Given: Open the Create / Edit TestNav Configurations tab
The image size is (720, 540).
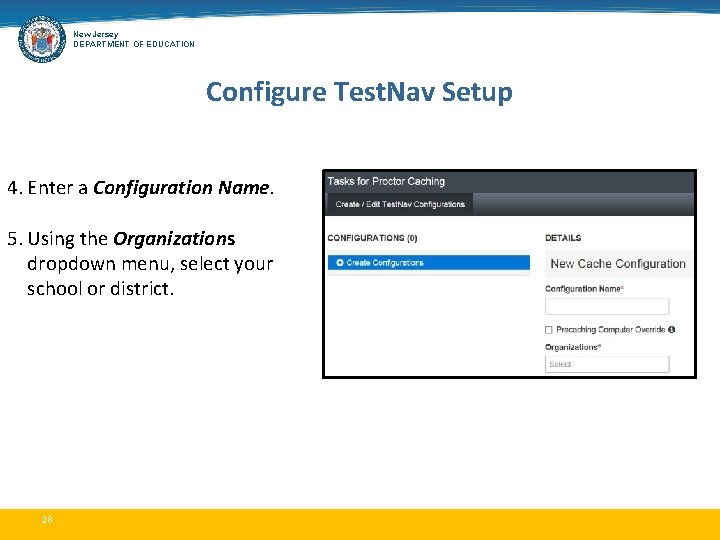Looking at the screenshot, I should pos(400,204).
